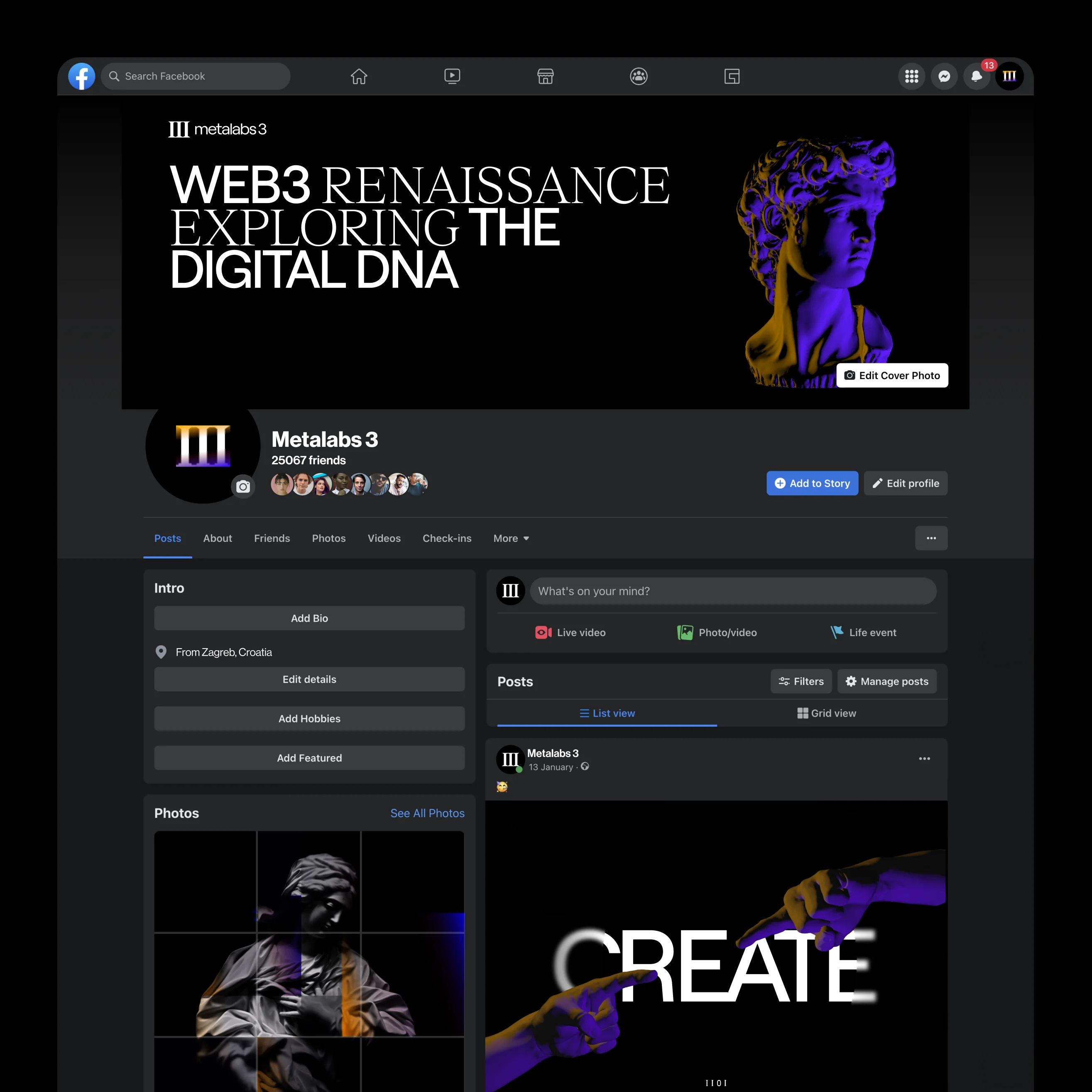
Task: Click Add Bio button
Action: coord(310,618)
